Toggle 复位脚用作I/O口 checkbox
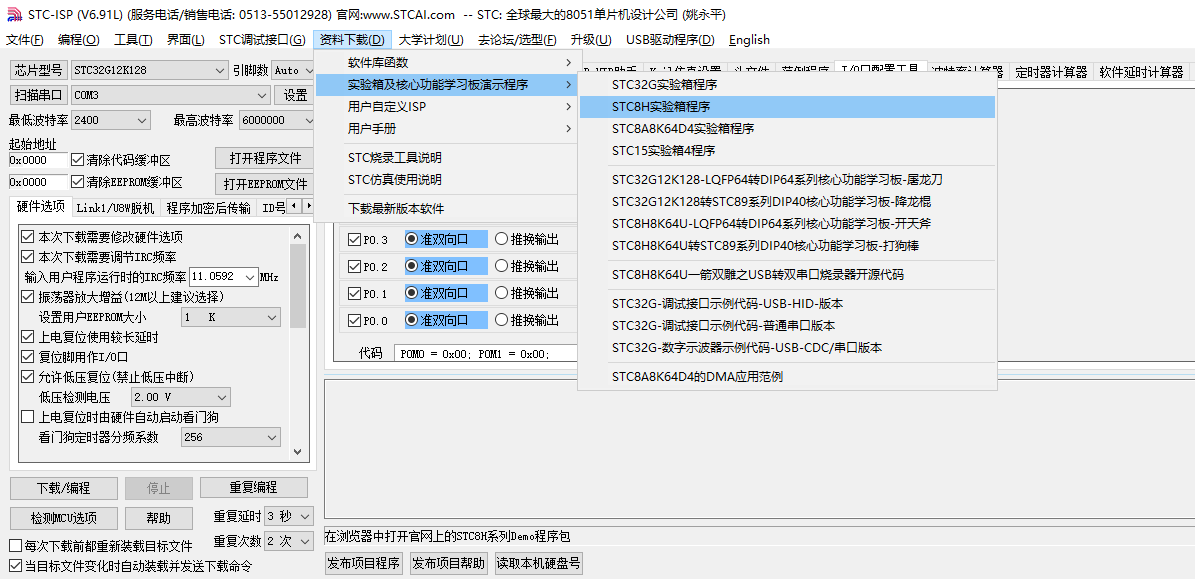Screen dimensions: 1195x579 (x=28, y=357)
